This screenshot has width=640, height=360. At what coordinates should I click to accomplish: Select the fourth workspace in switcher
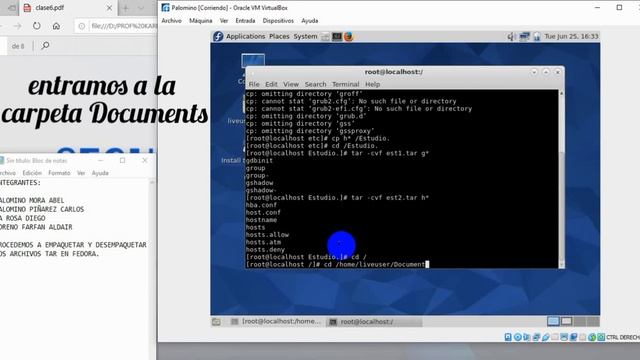[593, 322]
